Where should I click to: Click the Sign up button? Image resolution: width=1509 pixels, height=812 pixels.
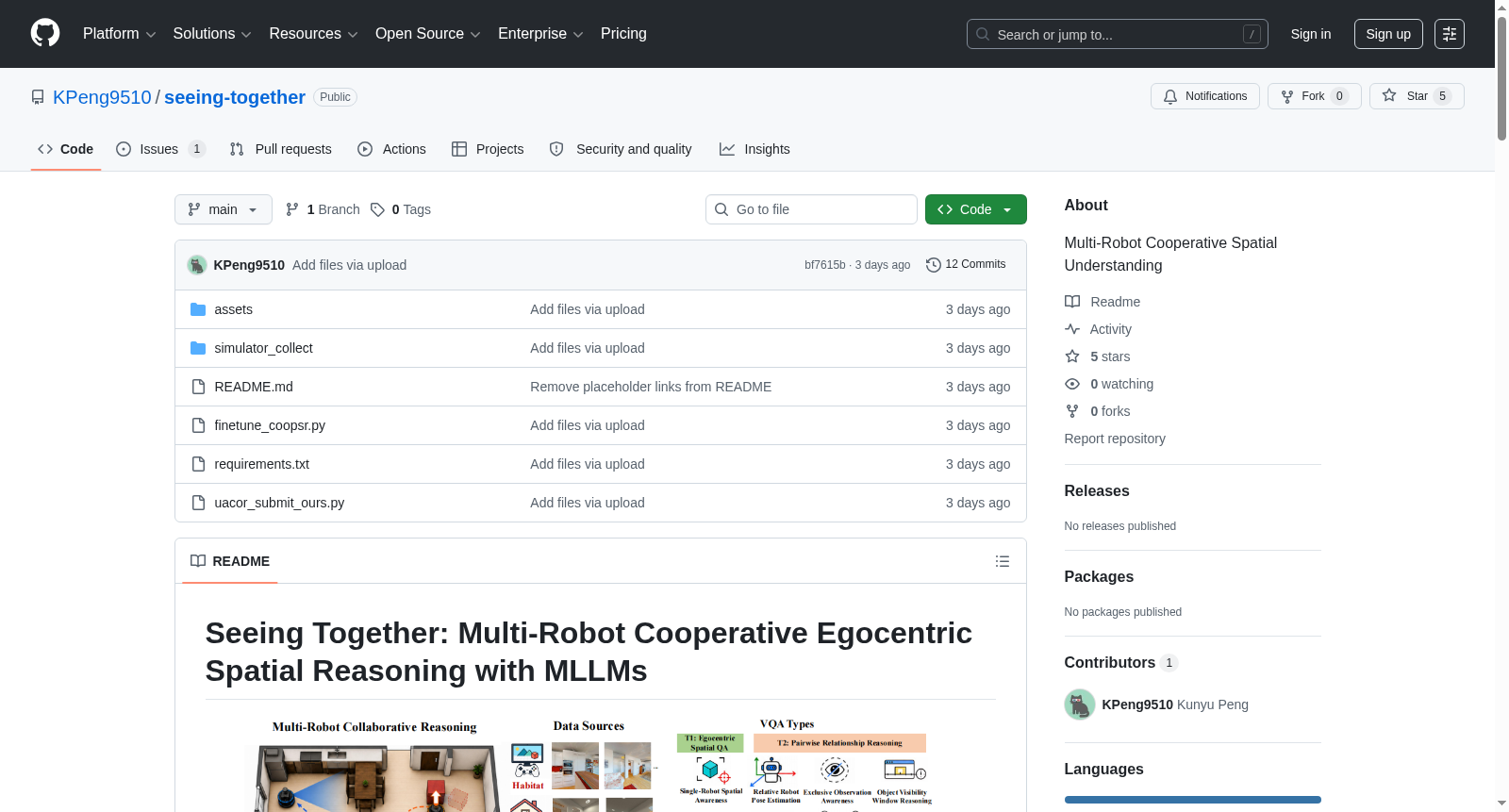point(1388,34)
